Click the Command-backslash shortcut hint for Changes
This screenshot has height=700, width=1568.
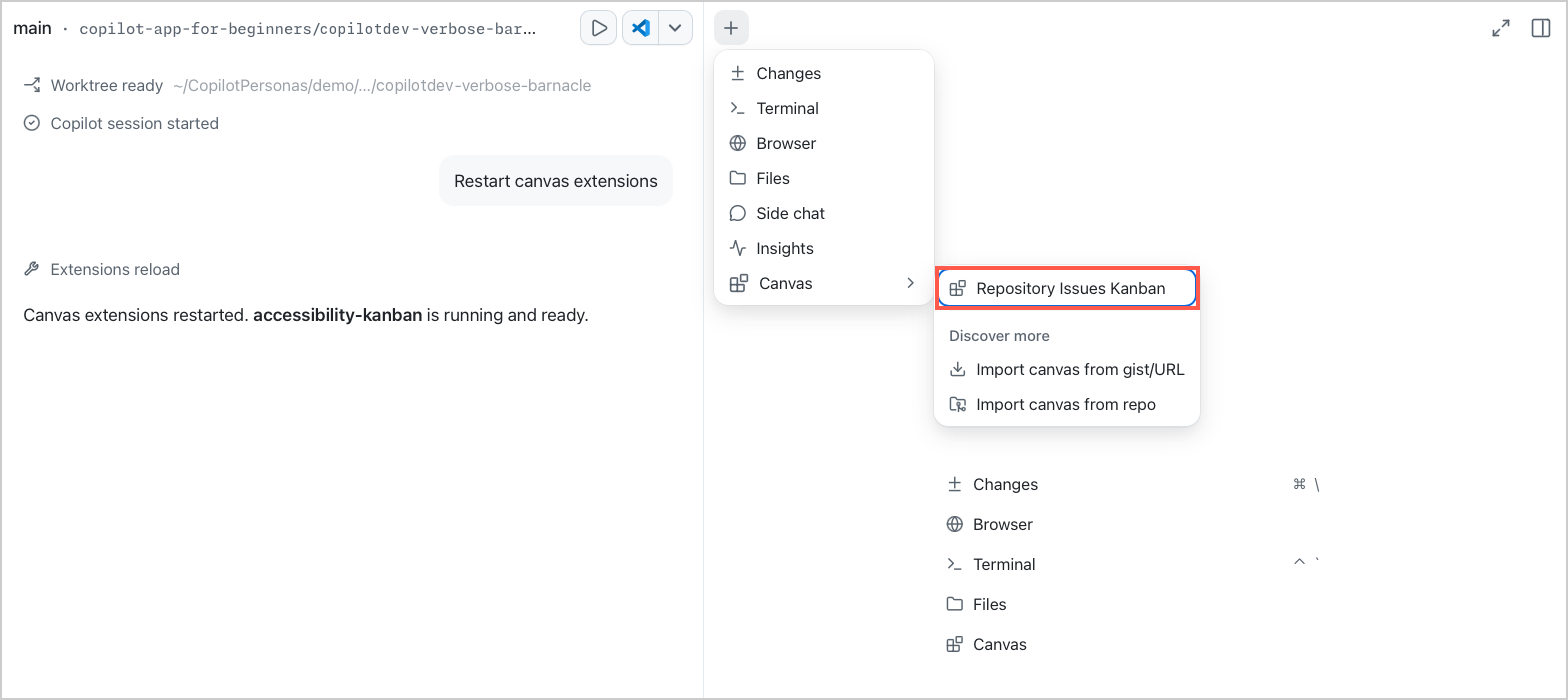point(1306,484)
